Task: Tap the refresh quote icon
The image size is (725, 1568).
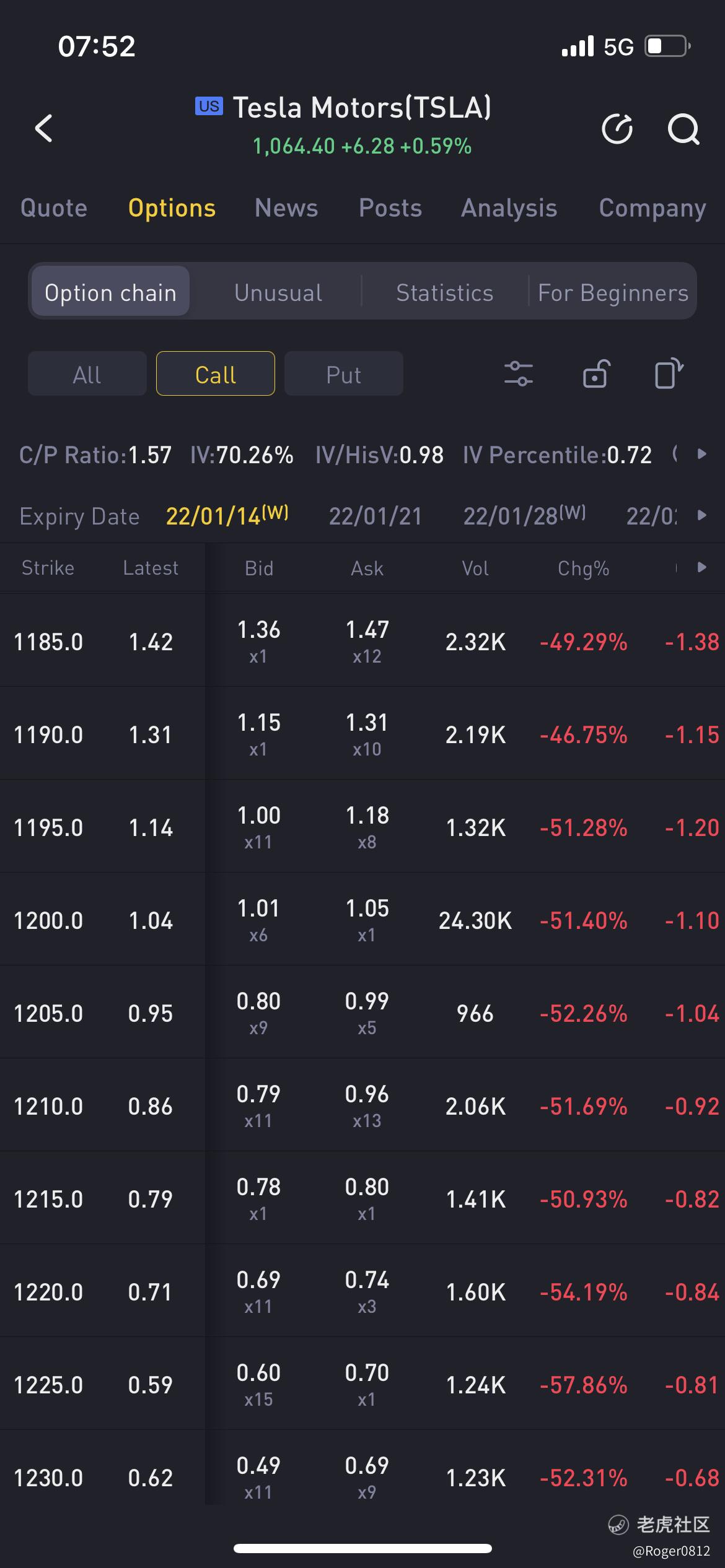Action: pyautogui.click(x=617, y=129)
